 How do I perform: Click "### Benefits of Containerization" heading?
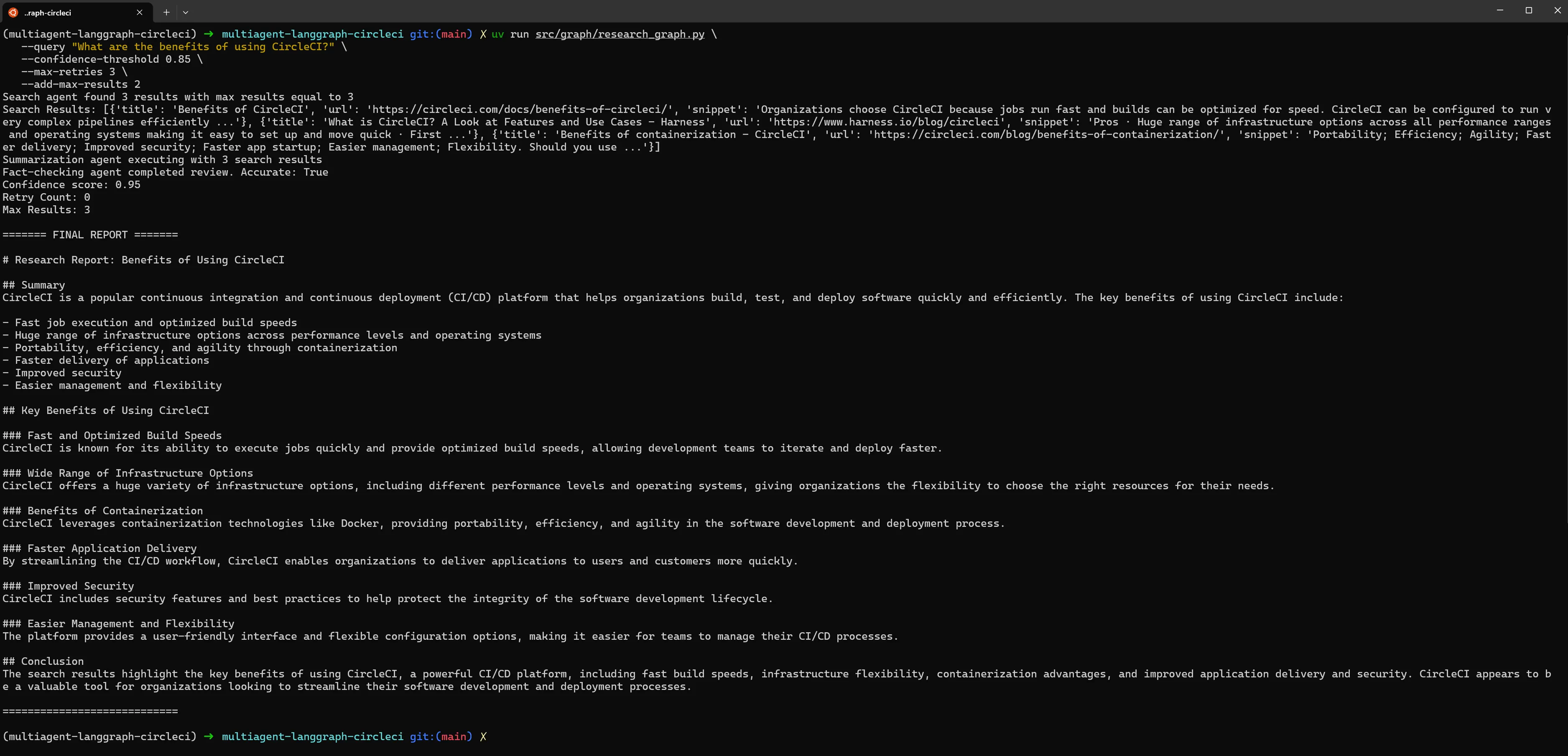(102, 511)
